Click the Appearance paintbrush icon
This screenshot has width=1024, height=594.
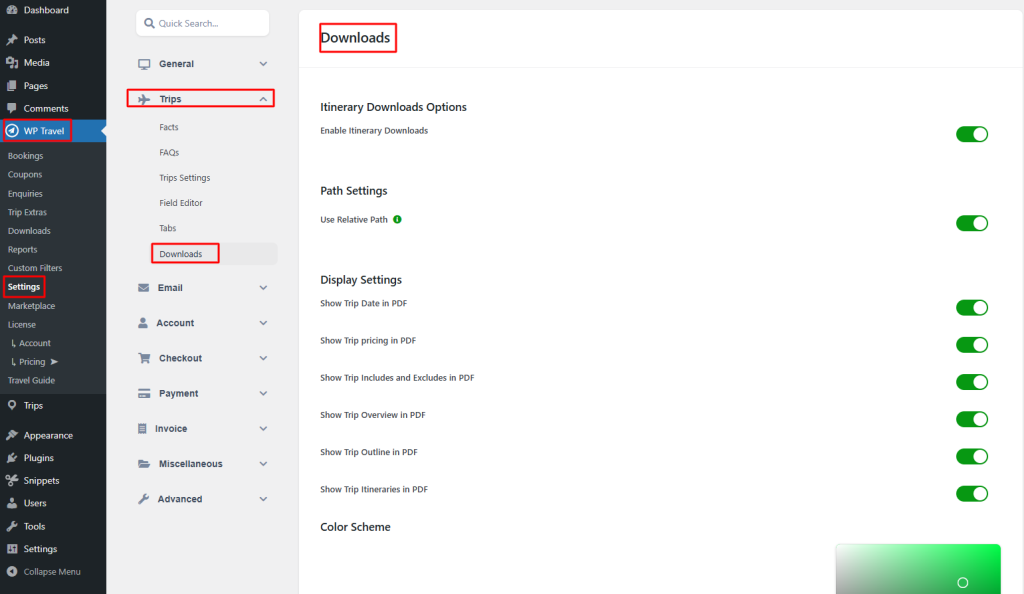(x=12, y=435)
